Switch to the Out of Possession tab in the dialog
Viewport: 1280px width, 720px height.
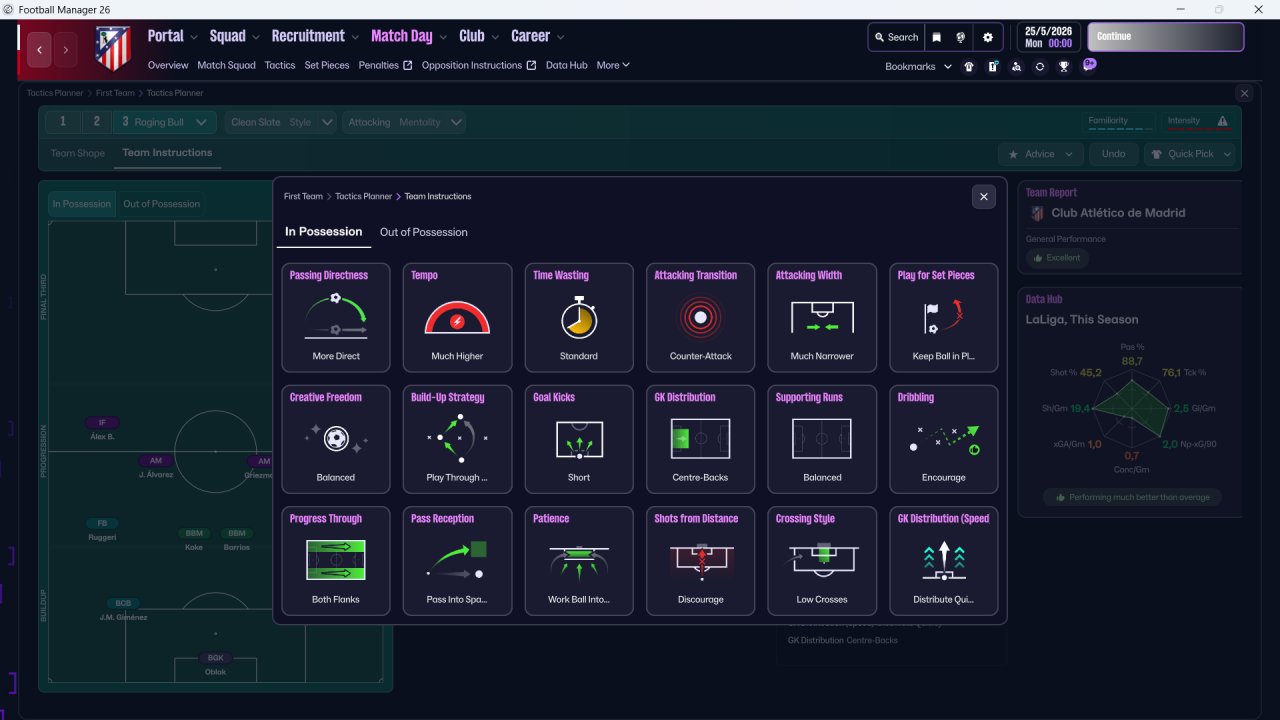[424, 232]
